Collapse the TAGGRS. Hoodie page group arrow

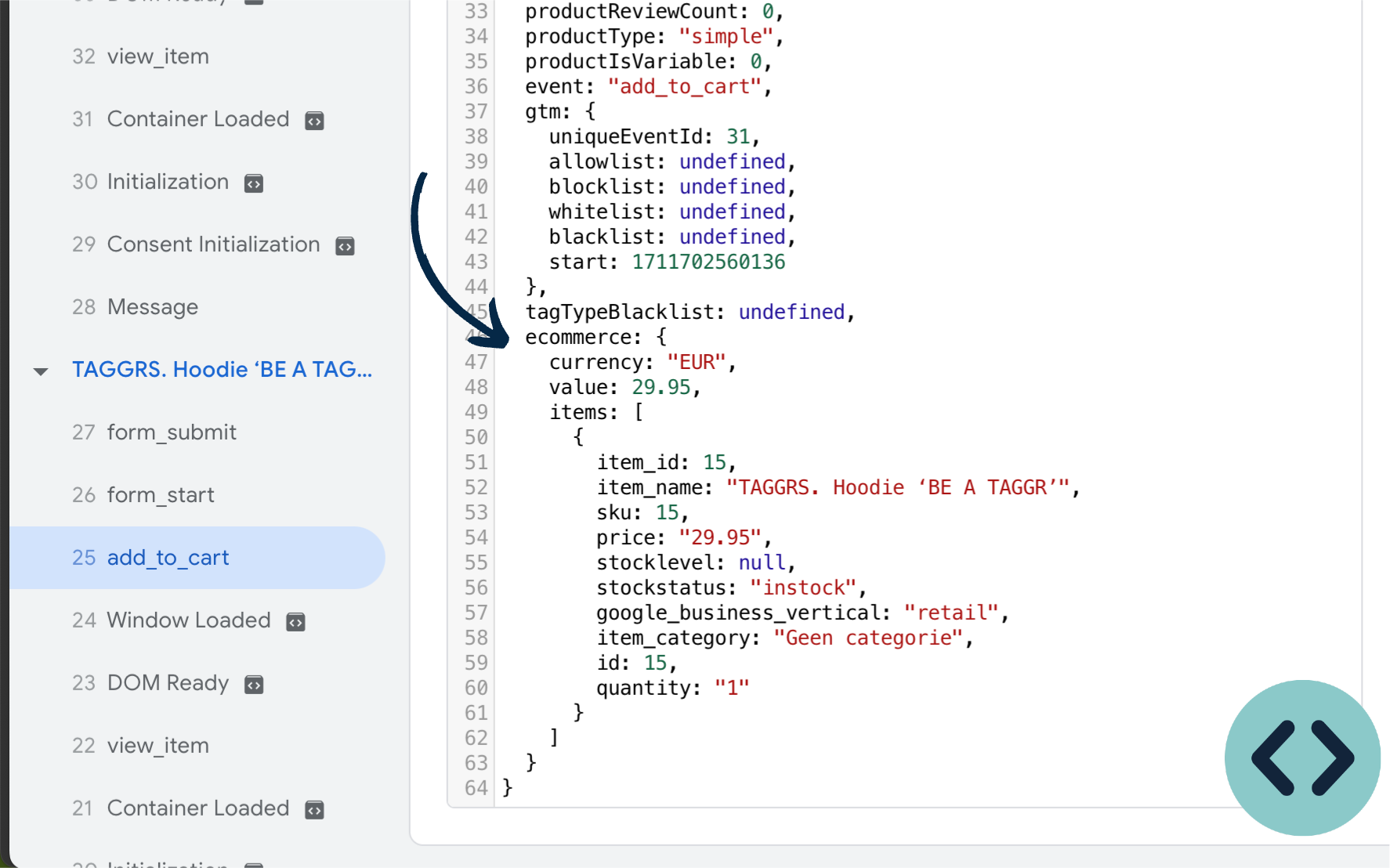click(x=41, y=371)
